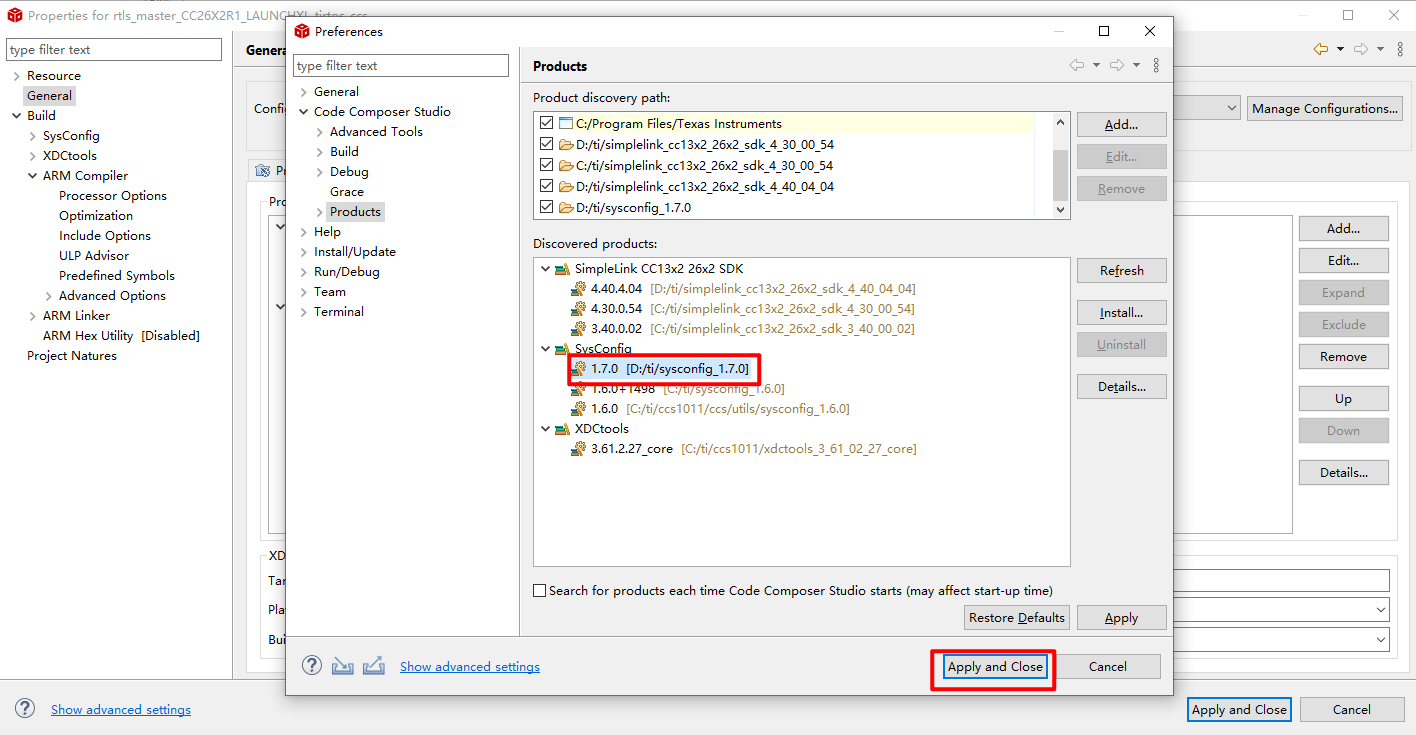
Task: Expand the Advanced Tools preferences node
Action: pyautogui.click(x=320, y=132)
